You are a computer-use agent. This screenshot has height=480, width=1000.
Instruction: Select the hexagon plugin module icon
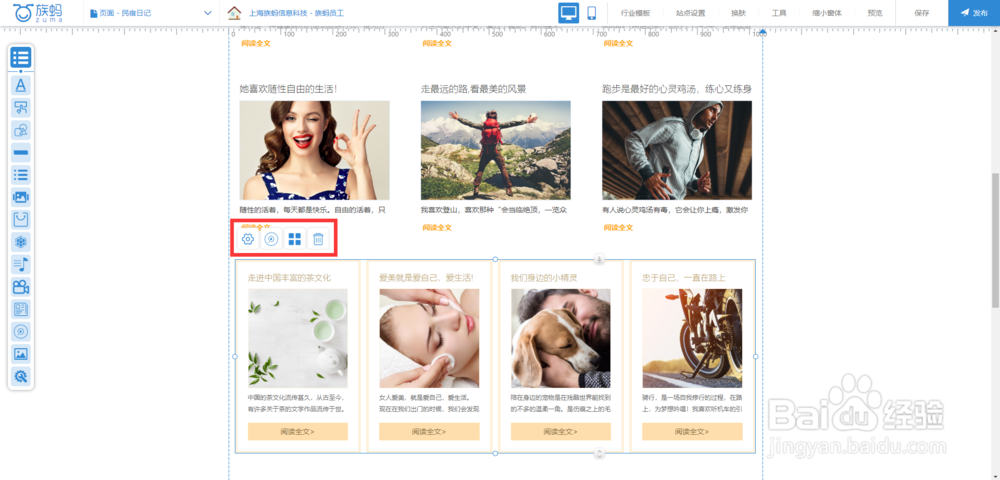point(21,242)
